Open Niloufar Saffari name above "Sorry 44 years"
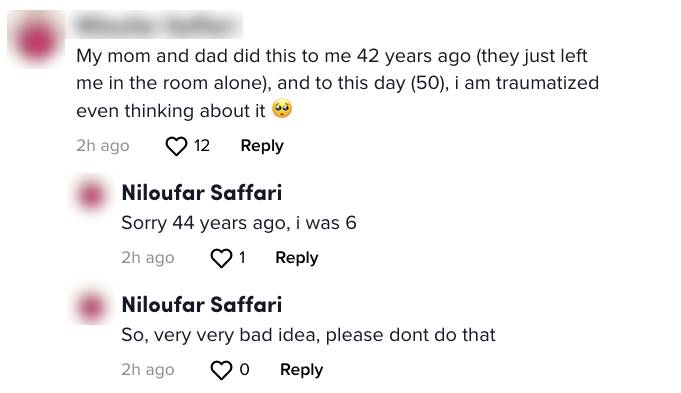 (x=202, y=193)
